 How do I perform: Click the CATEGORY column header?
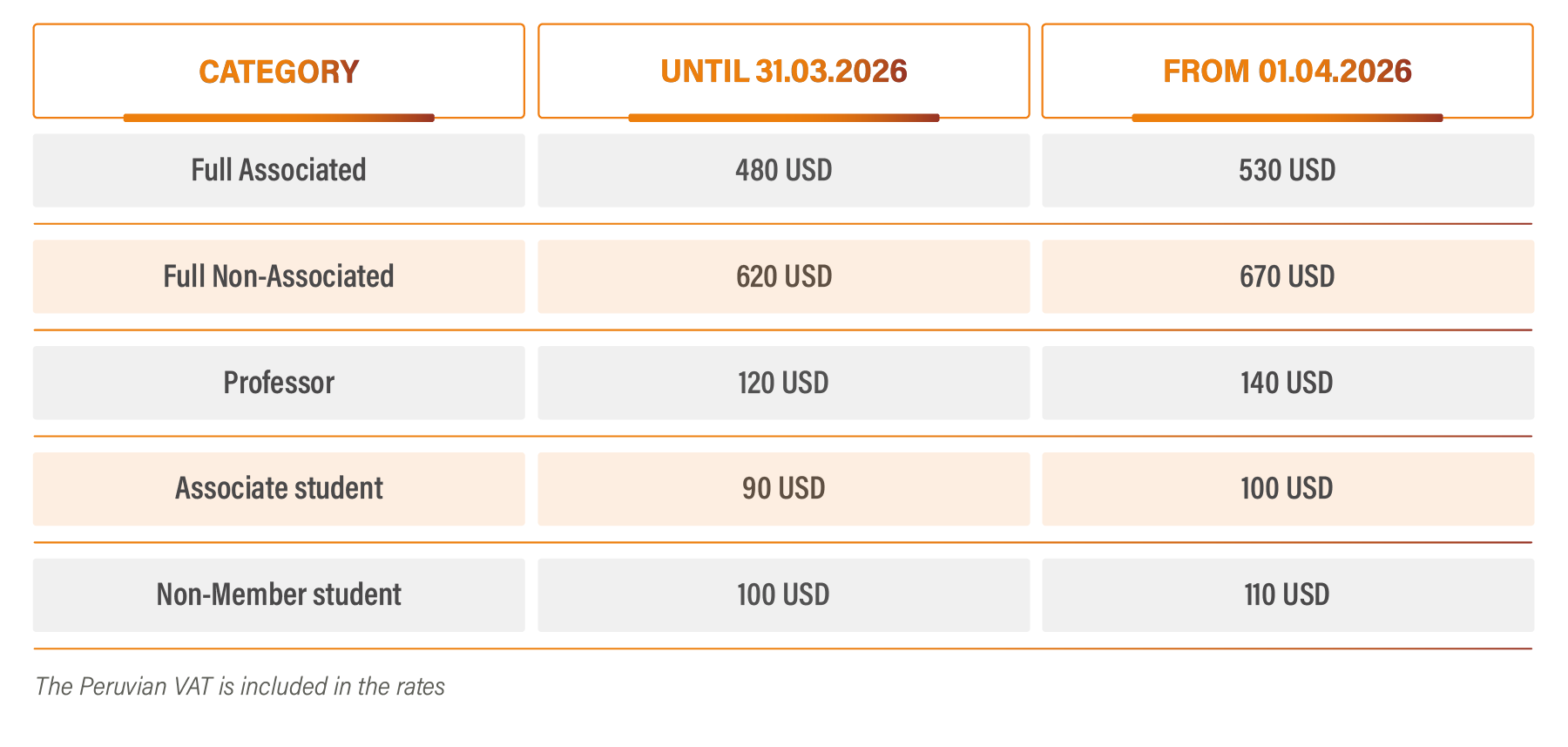(279, 71)
